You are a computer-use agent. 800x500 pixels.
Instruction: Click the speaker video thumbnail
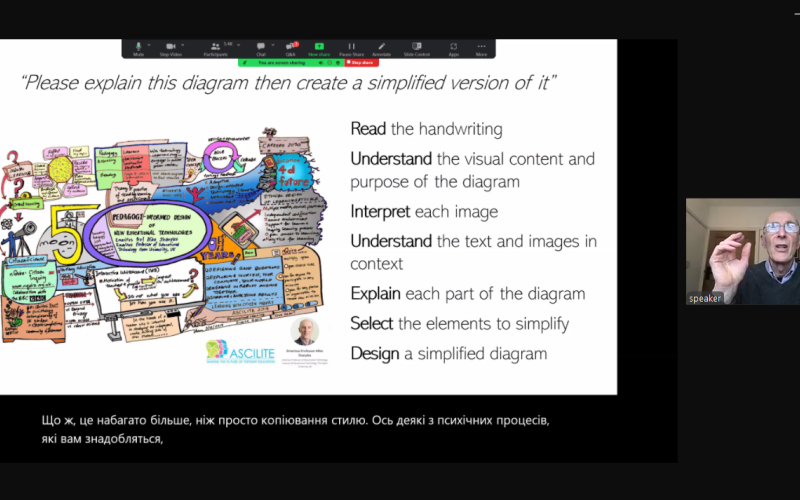pyautogui.click(x=743, y=252)
